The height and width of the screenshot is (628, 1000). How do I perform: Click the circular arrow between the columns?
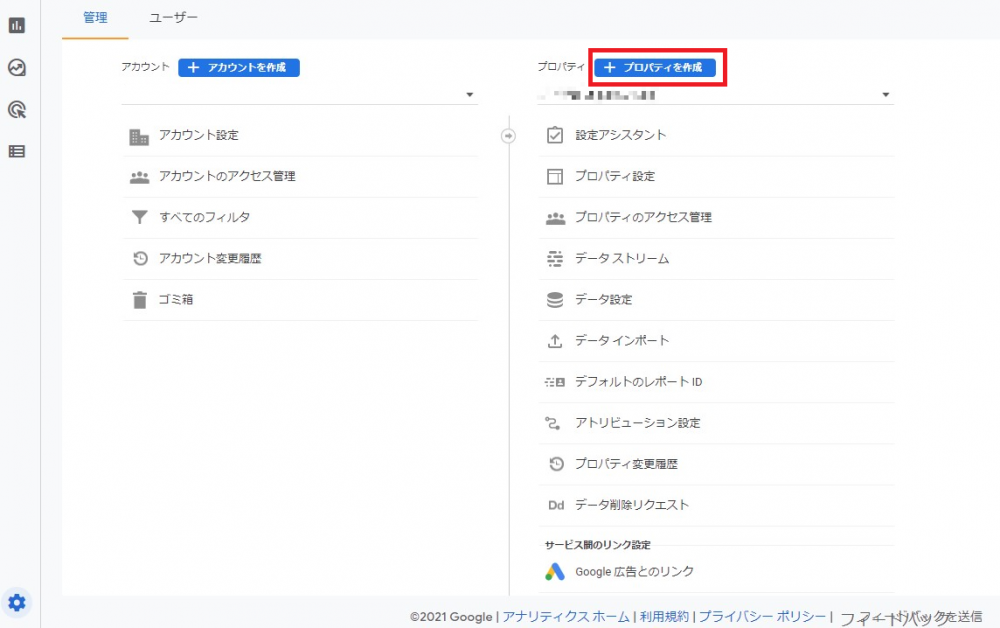(x=508, y=136)
